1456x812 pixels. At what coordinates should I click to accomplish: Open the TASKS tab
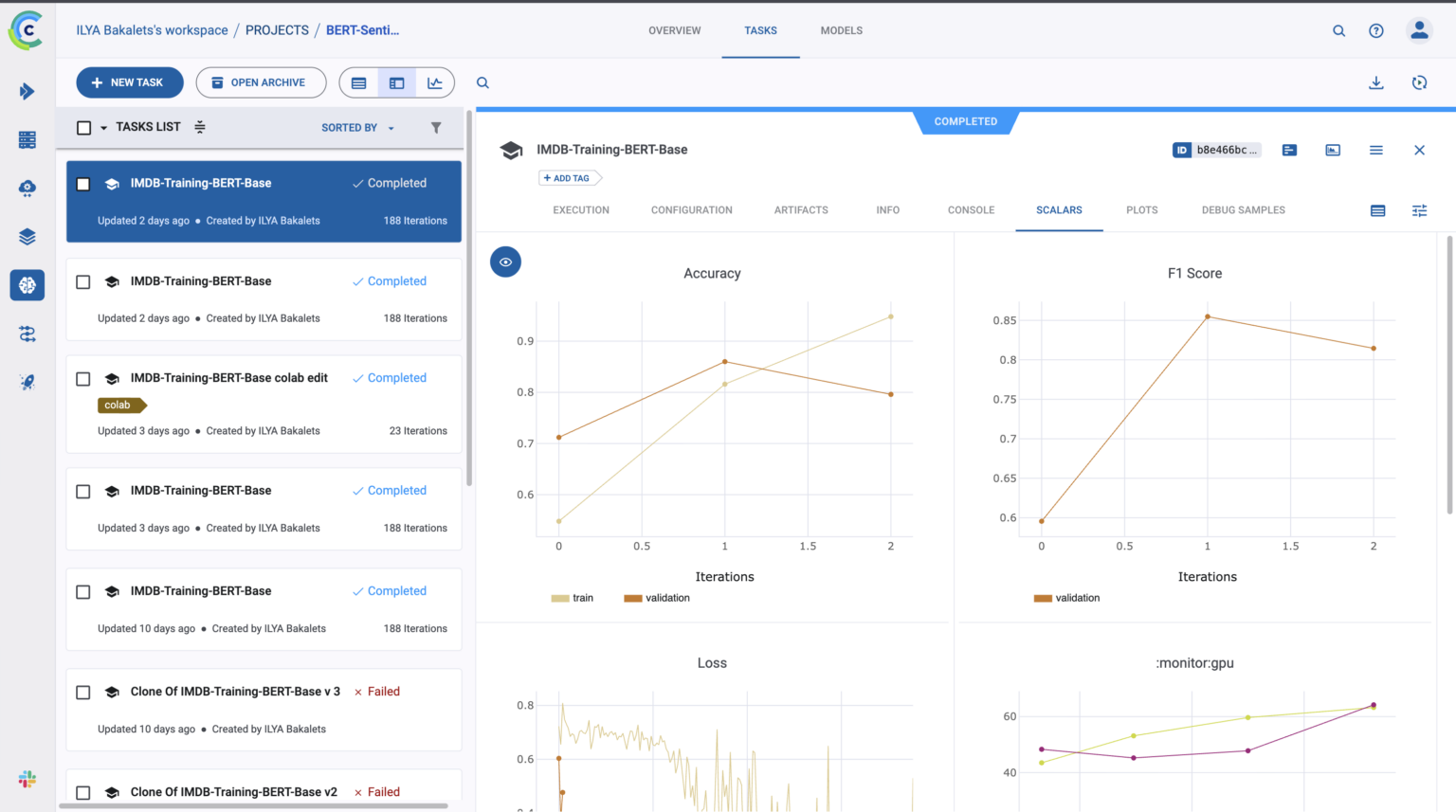click(760, 30)
